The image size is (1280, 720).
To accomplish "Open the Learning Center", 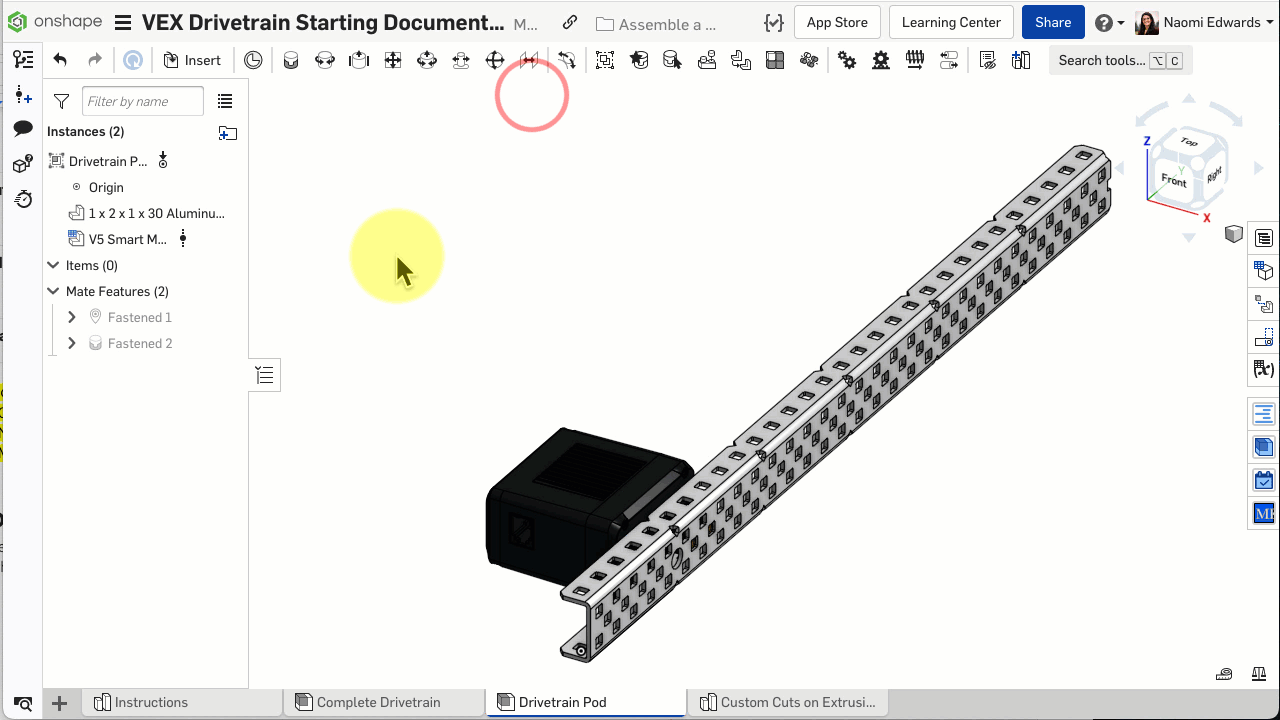I will [950, 22].
